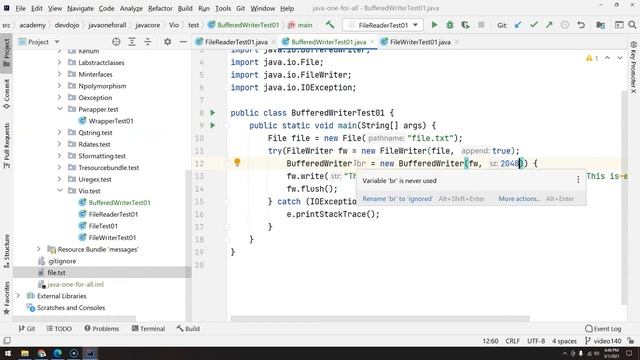Rollback changes with the undo icon
Viewport: 640px width, 360px height.
click(x=581, y=25)
